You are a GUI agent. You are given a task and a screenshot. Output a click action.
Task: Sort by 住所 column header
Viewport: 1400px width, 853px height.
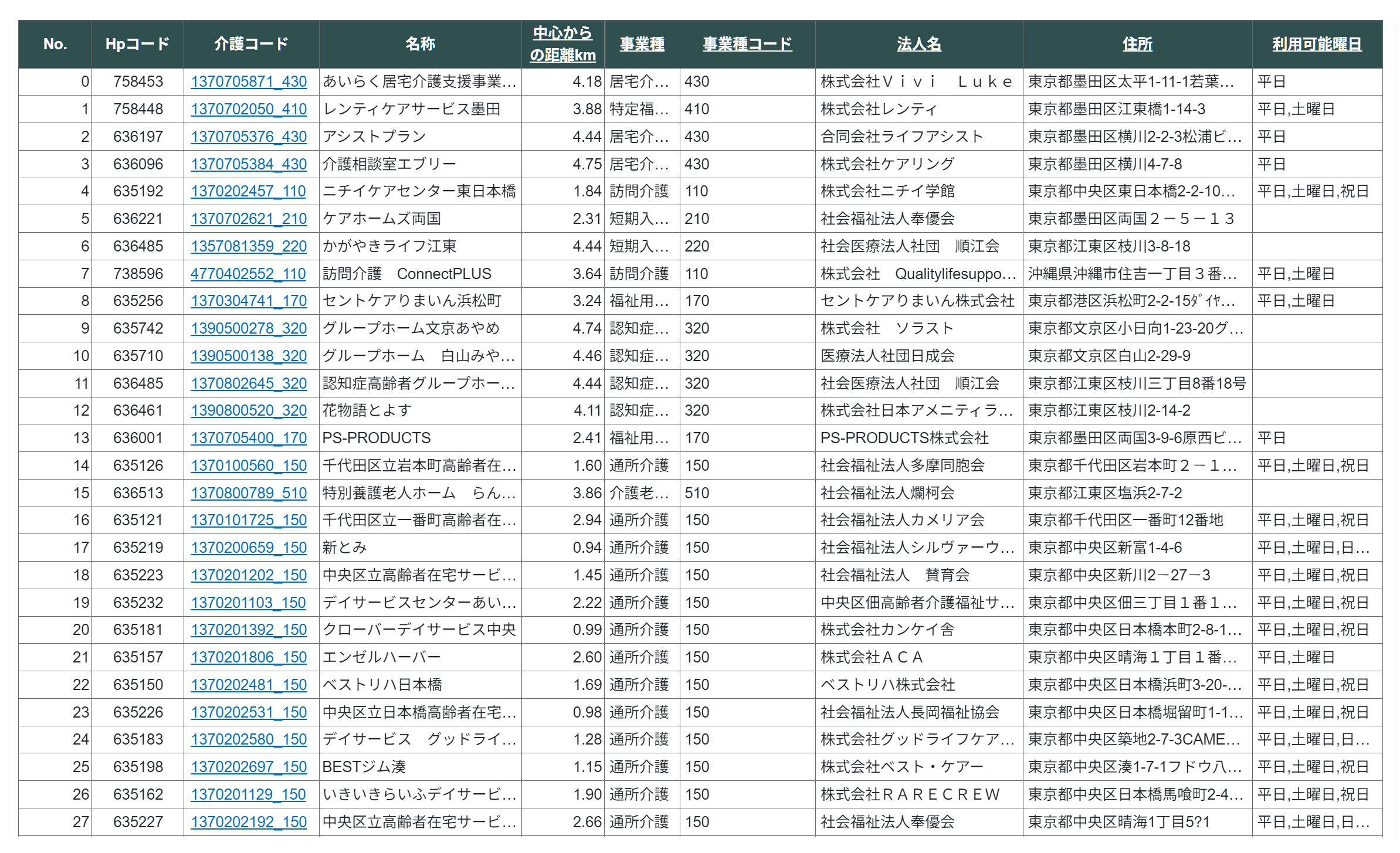[x=1137, y=44]
